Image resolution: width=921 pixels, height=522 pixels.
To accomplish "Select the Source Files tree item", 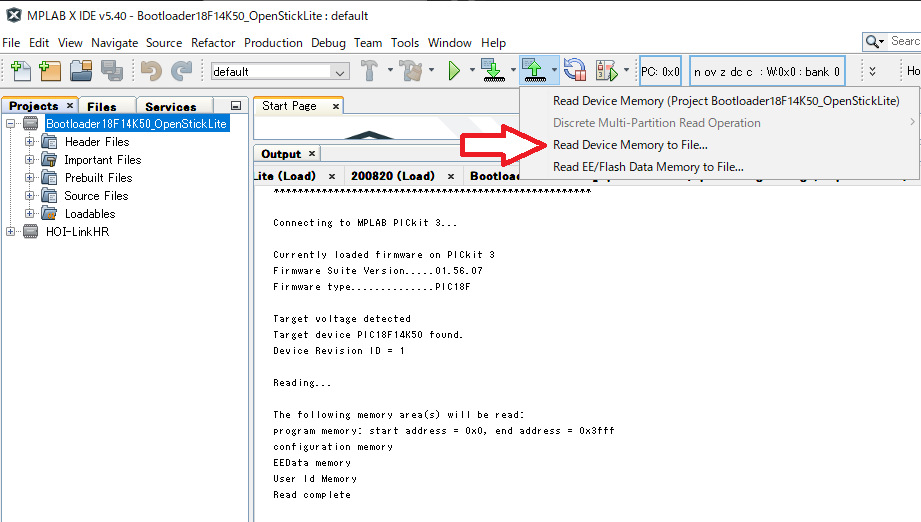I will coord(96,196).
